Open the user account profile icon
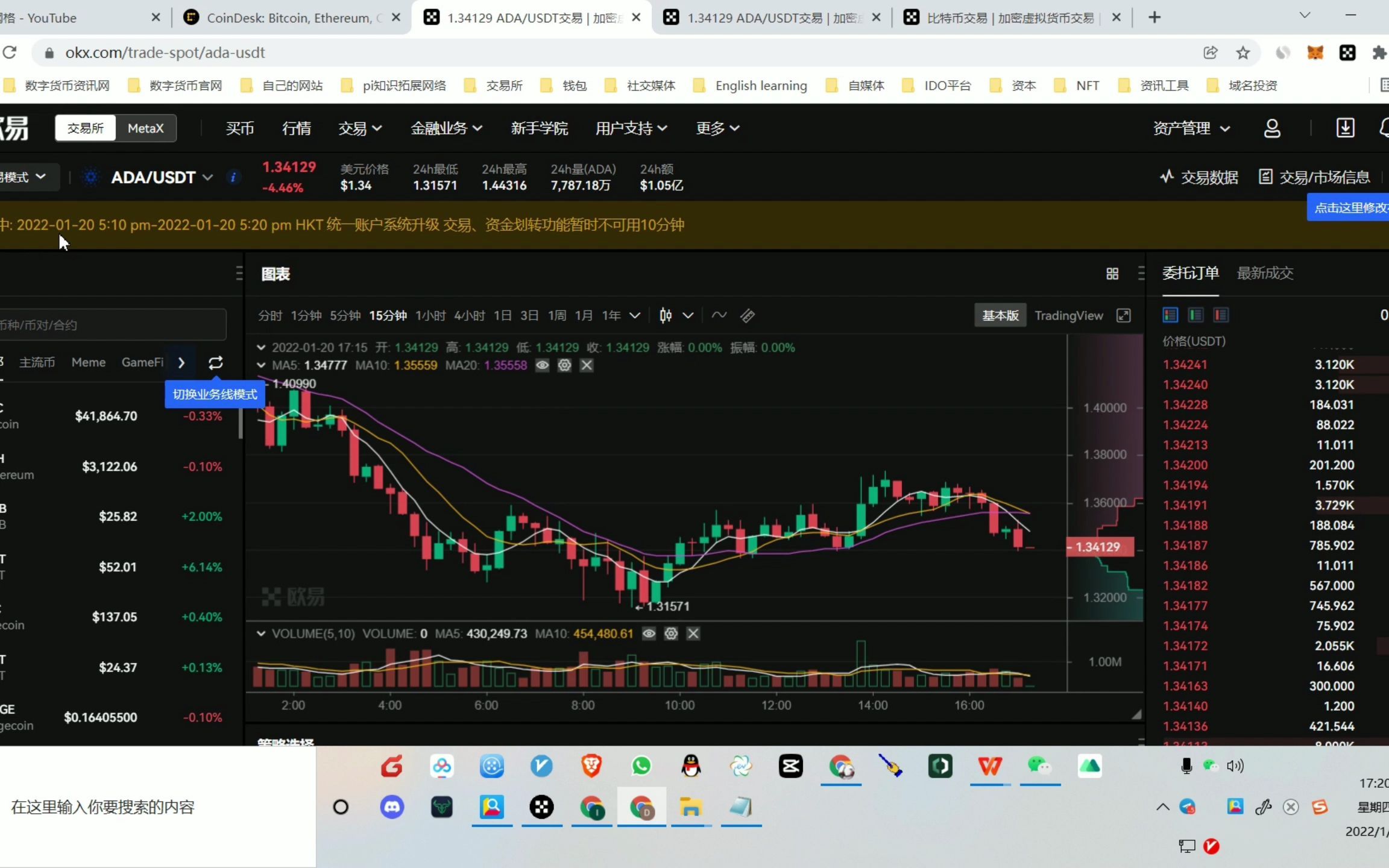 [x=1272, y=128]
